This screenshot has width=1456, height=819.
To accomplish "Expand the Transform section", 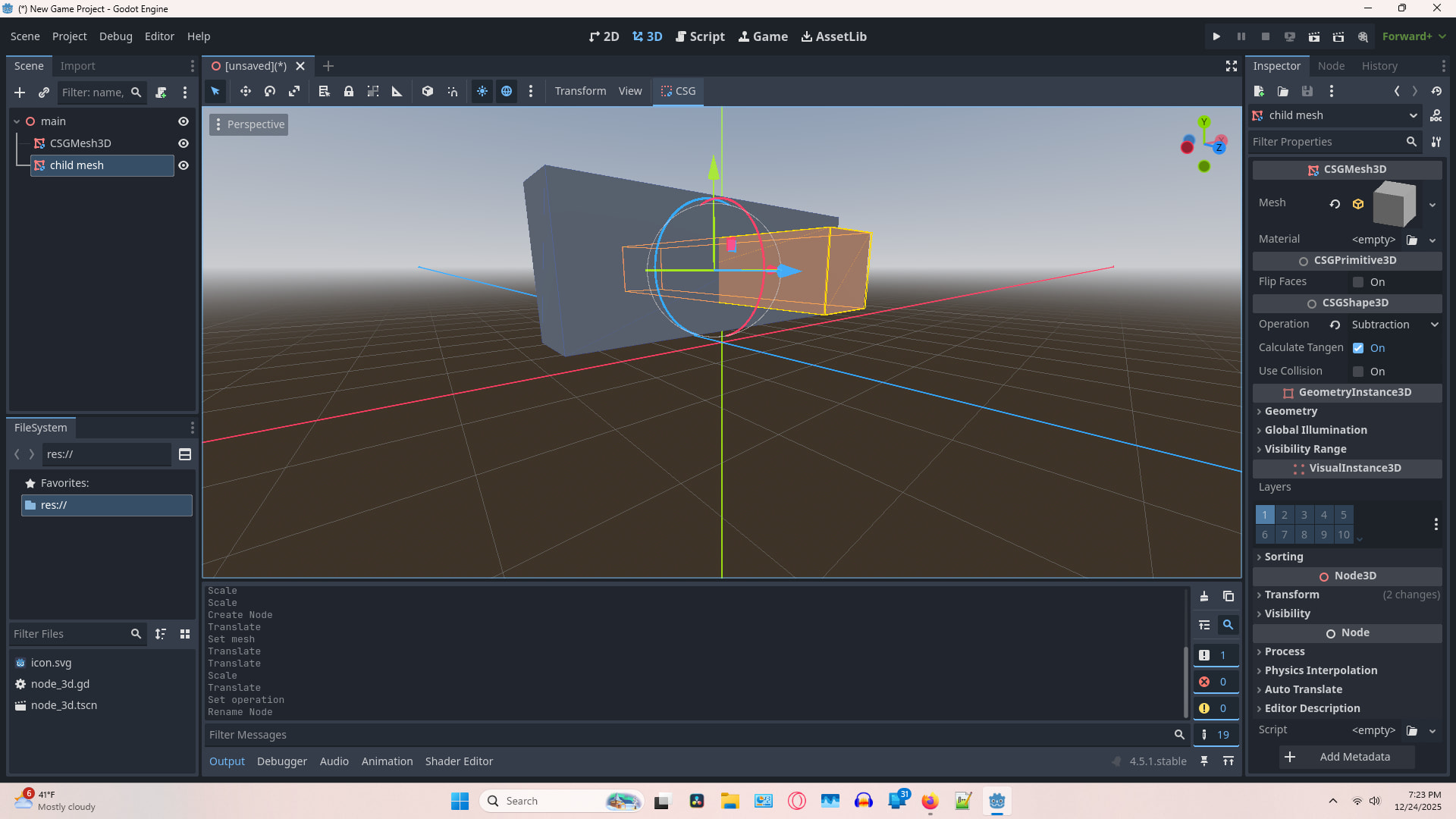I will point(1291,595).
